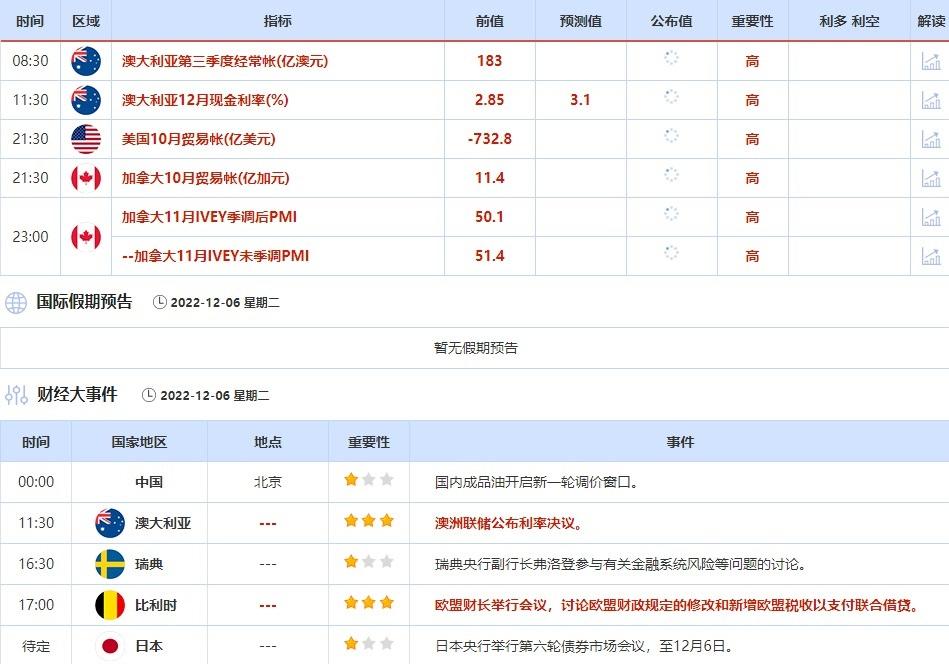Click the 公布值 column header

[x=671, y=21]
